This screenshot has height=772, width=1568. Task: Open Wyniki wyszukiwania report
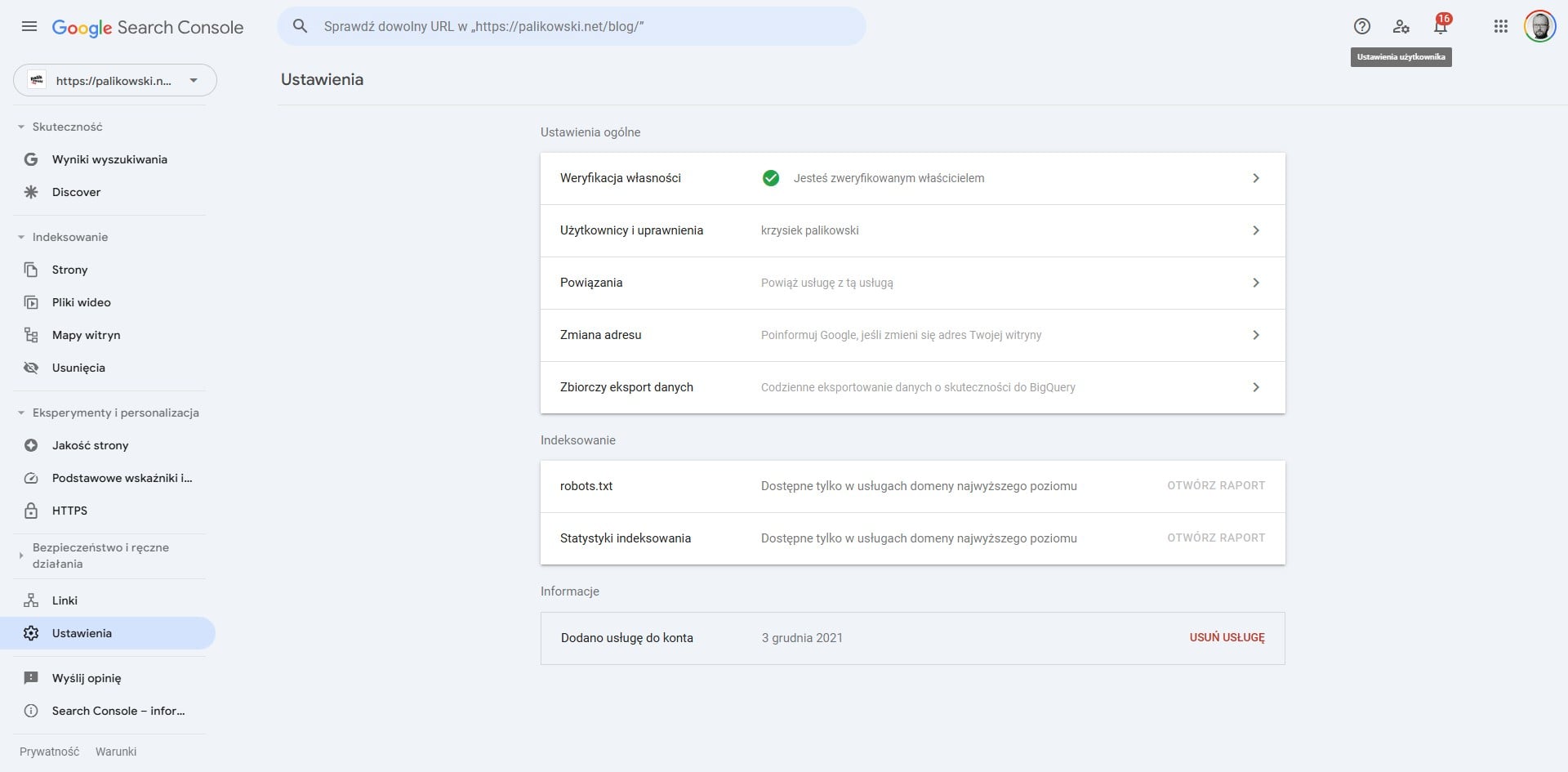coord(109,159)
